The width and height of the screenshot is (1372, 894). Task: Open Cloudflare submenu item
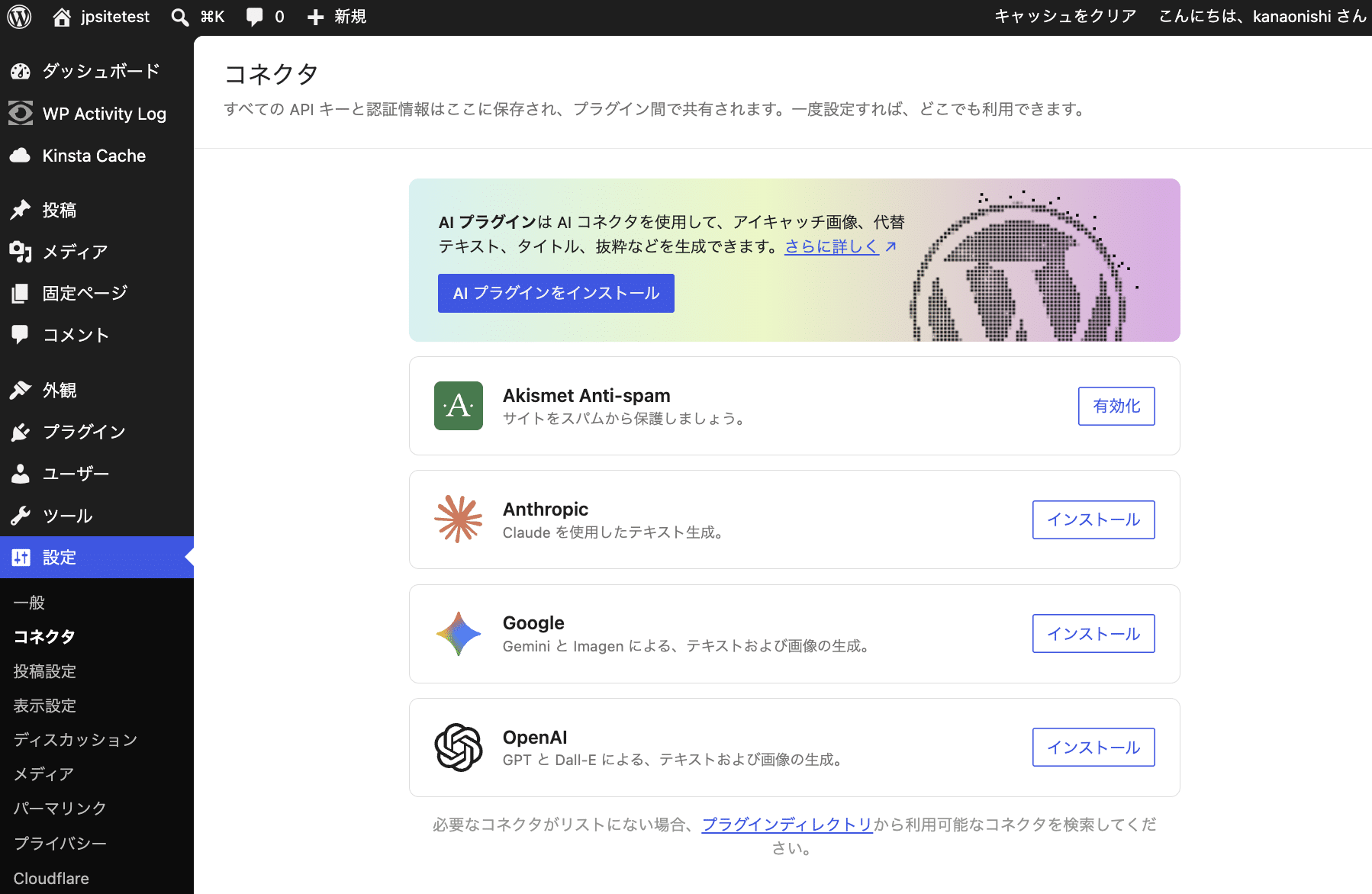(51, 879)
